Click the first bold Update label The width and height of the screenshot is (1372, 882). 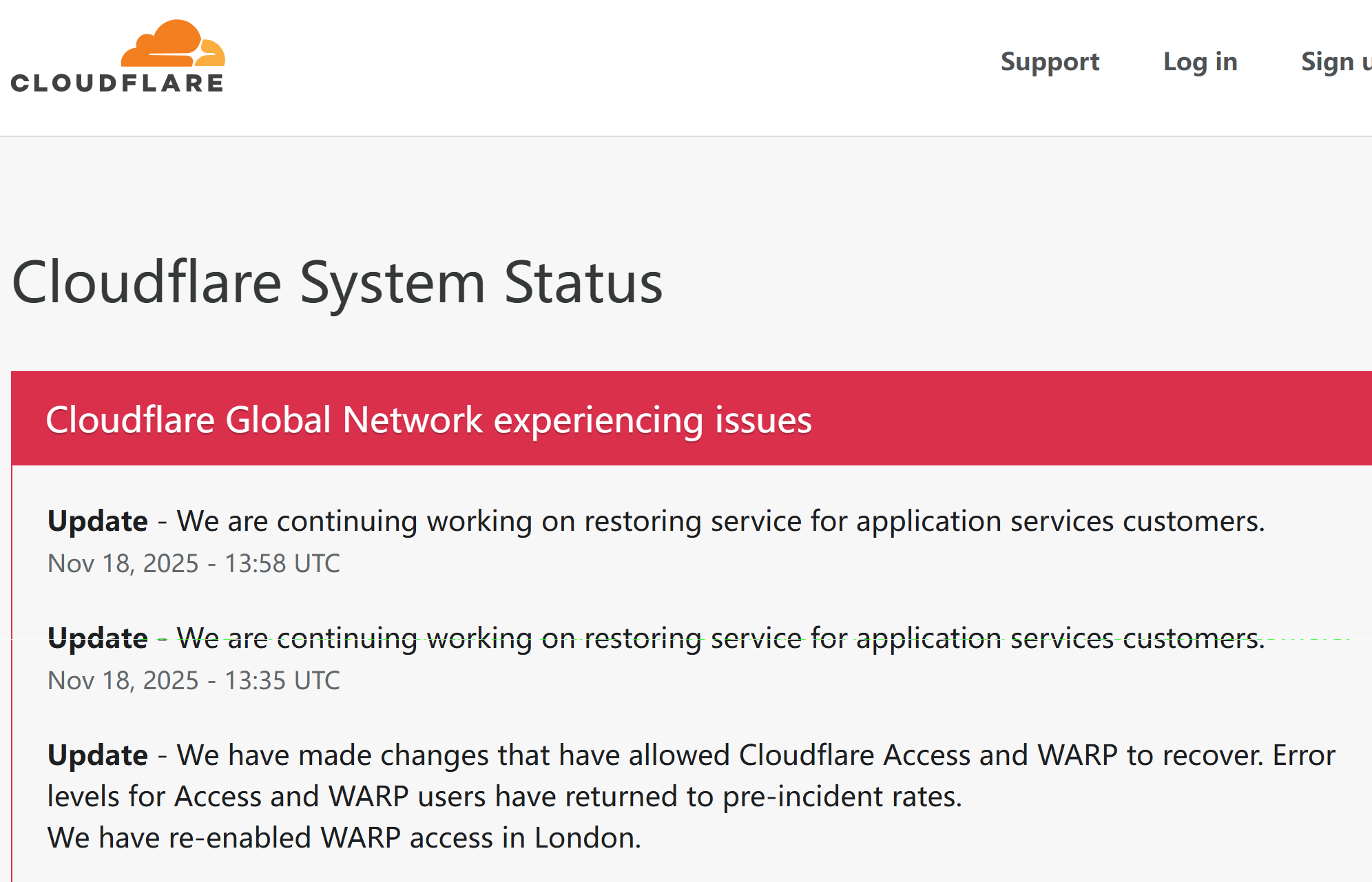point(98,521)
